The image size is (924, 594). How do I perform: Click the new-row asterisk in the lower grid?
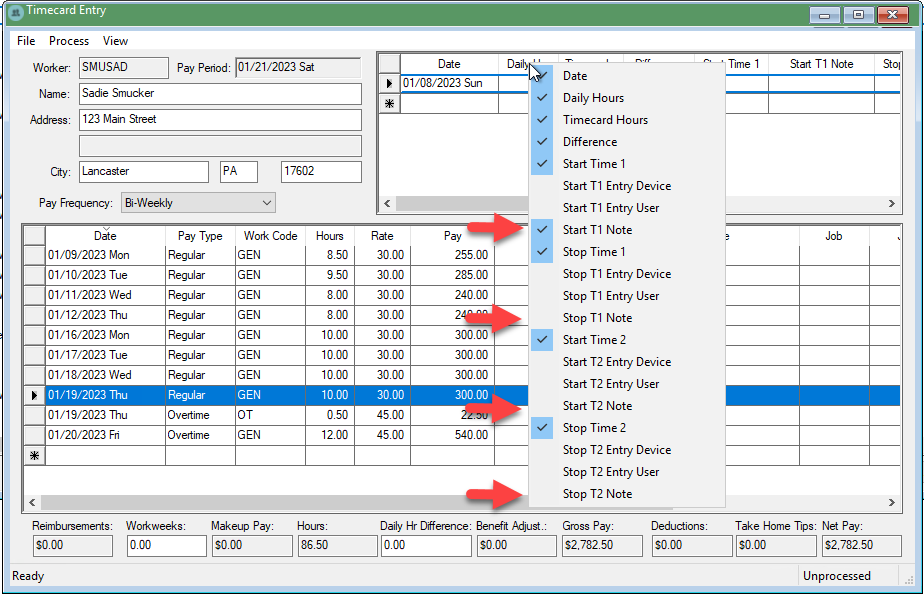(34, 455)
